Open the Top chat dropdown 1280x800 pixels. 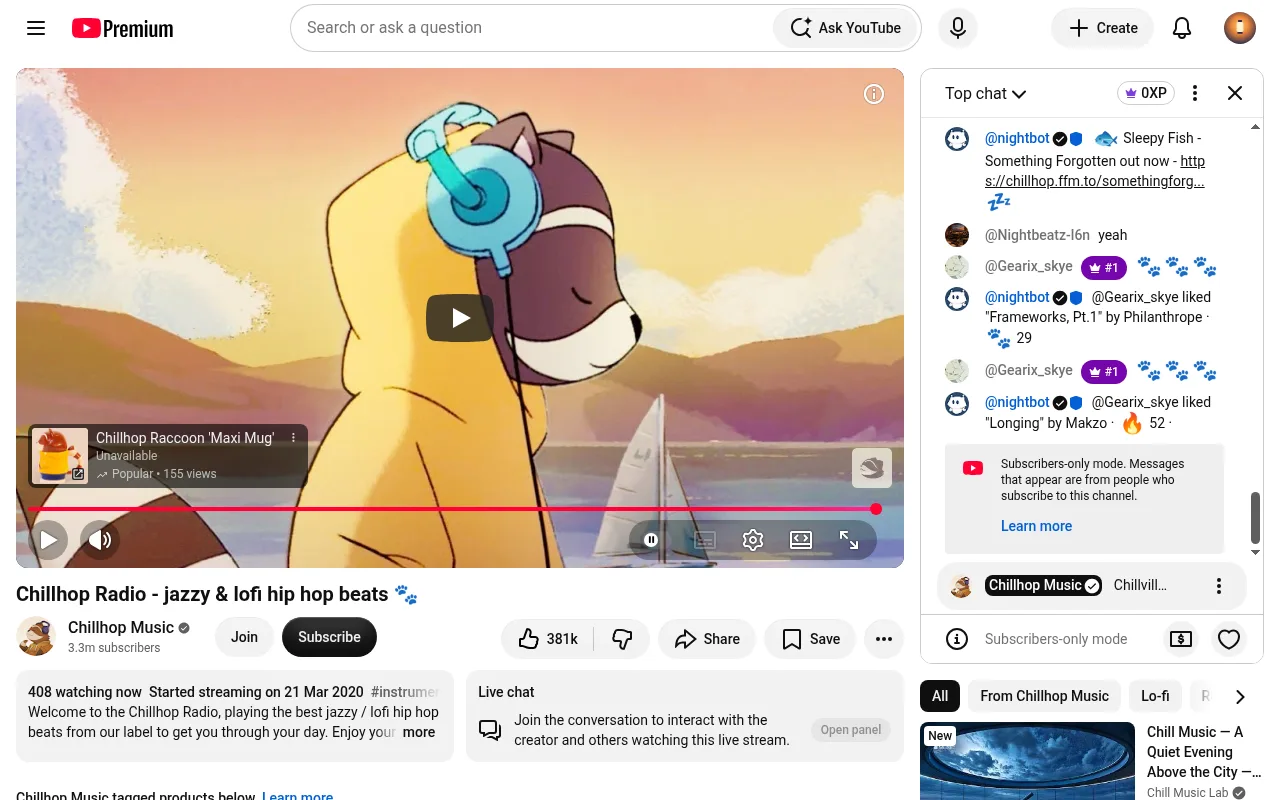[986, 93]
